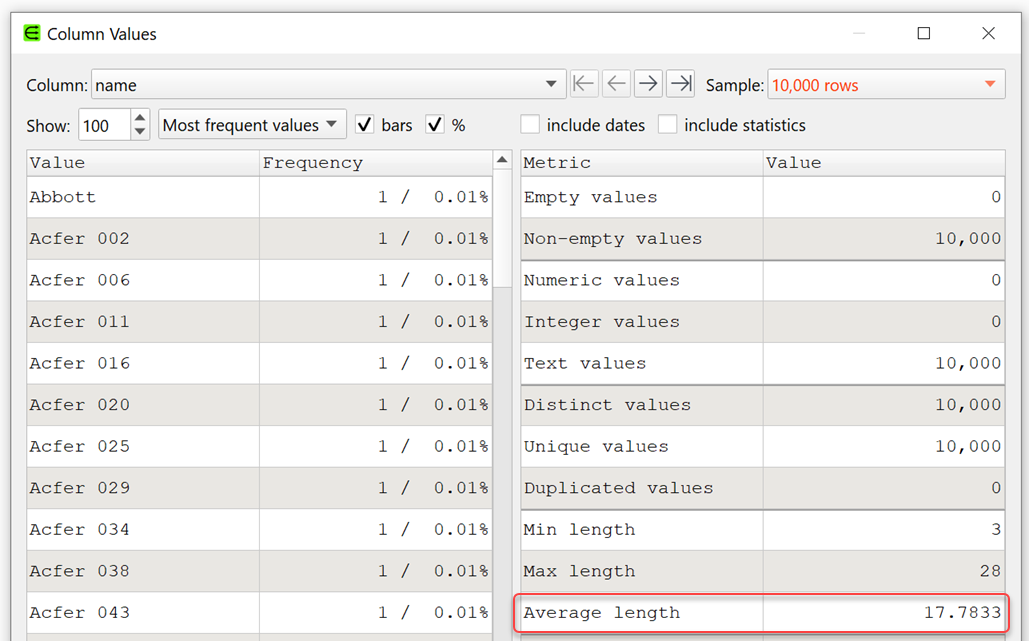Click the Metric column header
The image size is (1029, 641).
coord(640,163)
